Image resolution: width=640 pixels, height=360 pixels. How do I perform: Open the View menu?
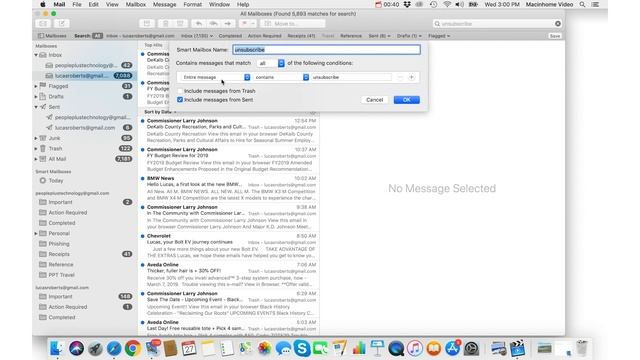pos(112,4)
